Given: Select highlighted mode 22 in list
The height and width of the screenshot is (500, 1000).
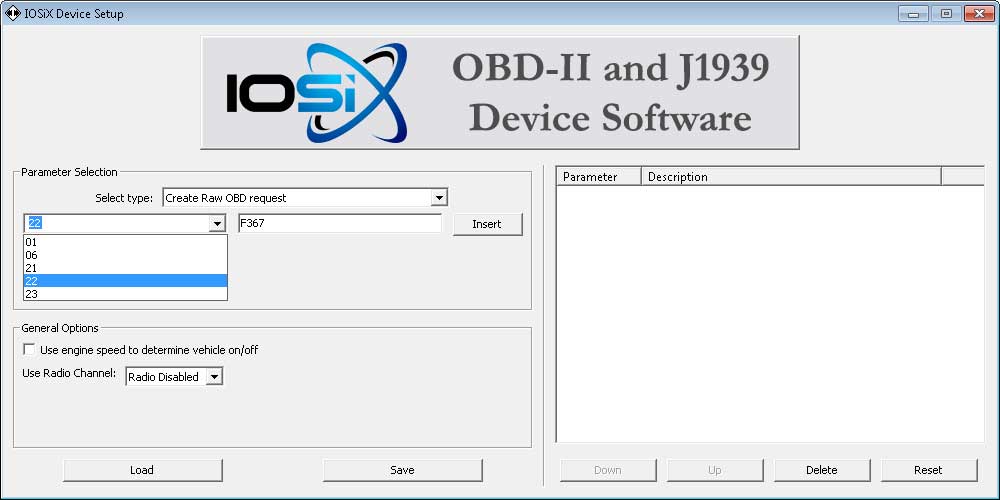Looking at the screenshot, I should (x=125, y=281).
